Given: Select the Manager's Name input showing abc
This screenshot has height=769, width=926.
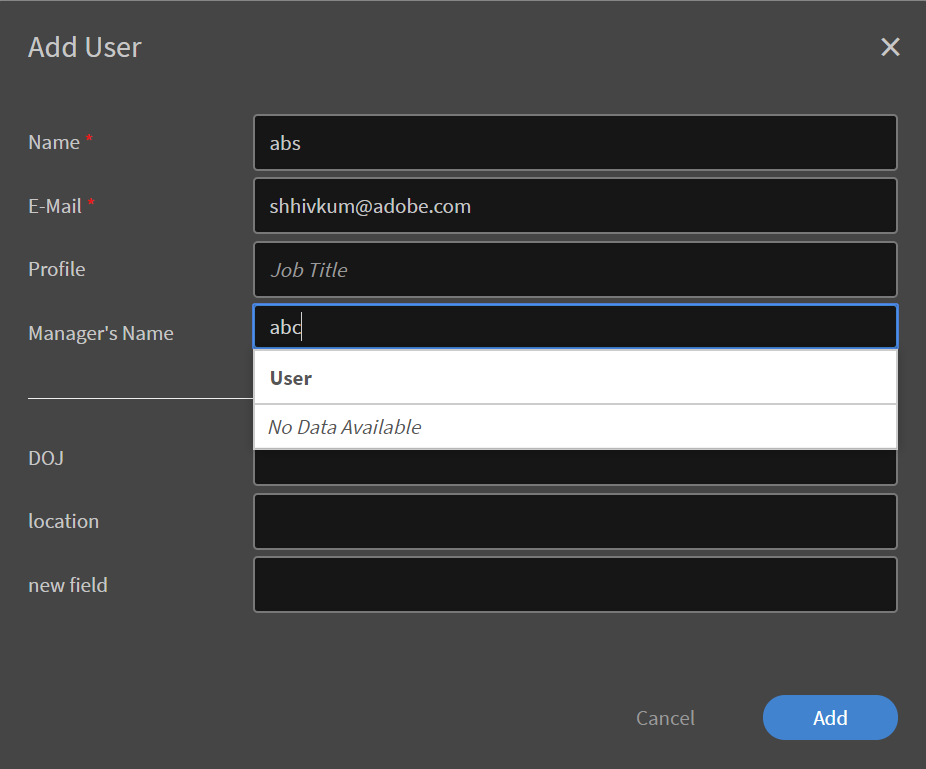Looking at the screenshot, I should pos(575,327).
